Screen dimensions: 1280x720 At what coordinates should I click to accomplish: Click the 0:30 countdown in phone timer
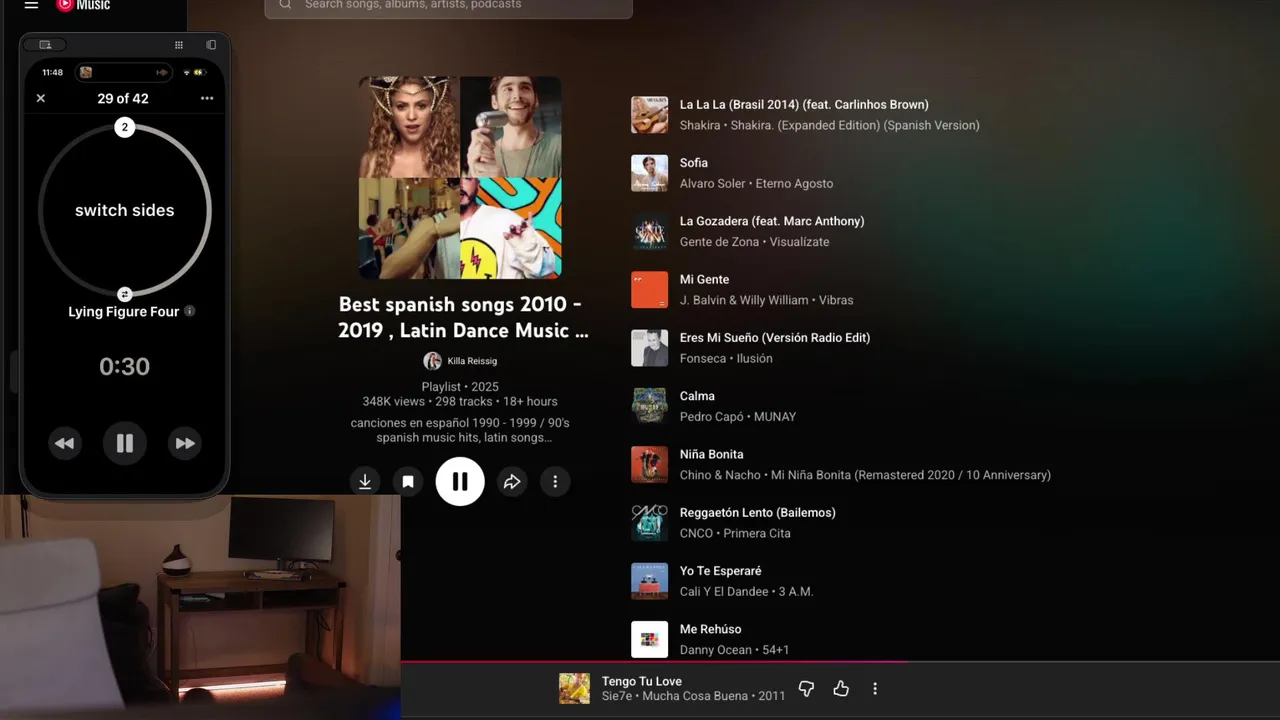point(124,367)
